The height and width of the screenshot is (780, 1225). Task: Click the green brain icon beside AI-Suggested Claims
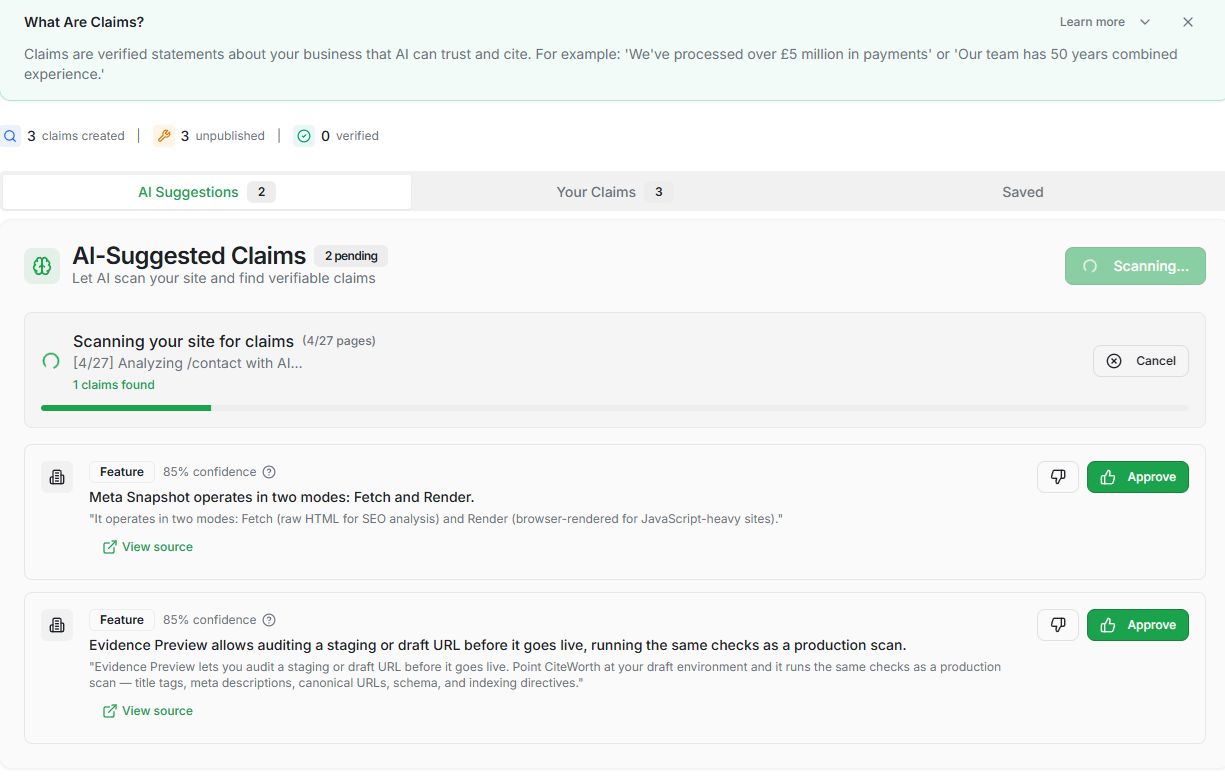pos(42,266)
